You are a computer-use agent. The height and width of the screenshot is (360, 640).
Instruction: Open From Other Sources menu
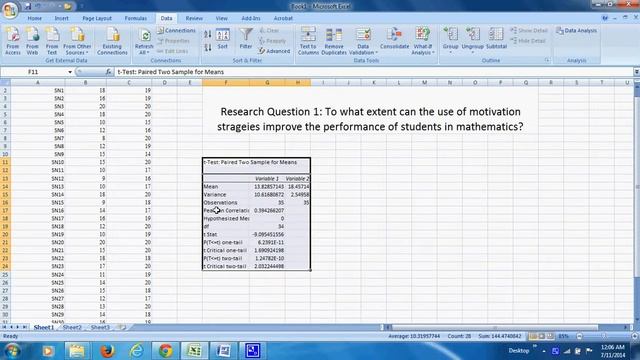click(77, 41)
